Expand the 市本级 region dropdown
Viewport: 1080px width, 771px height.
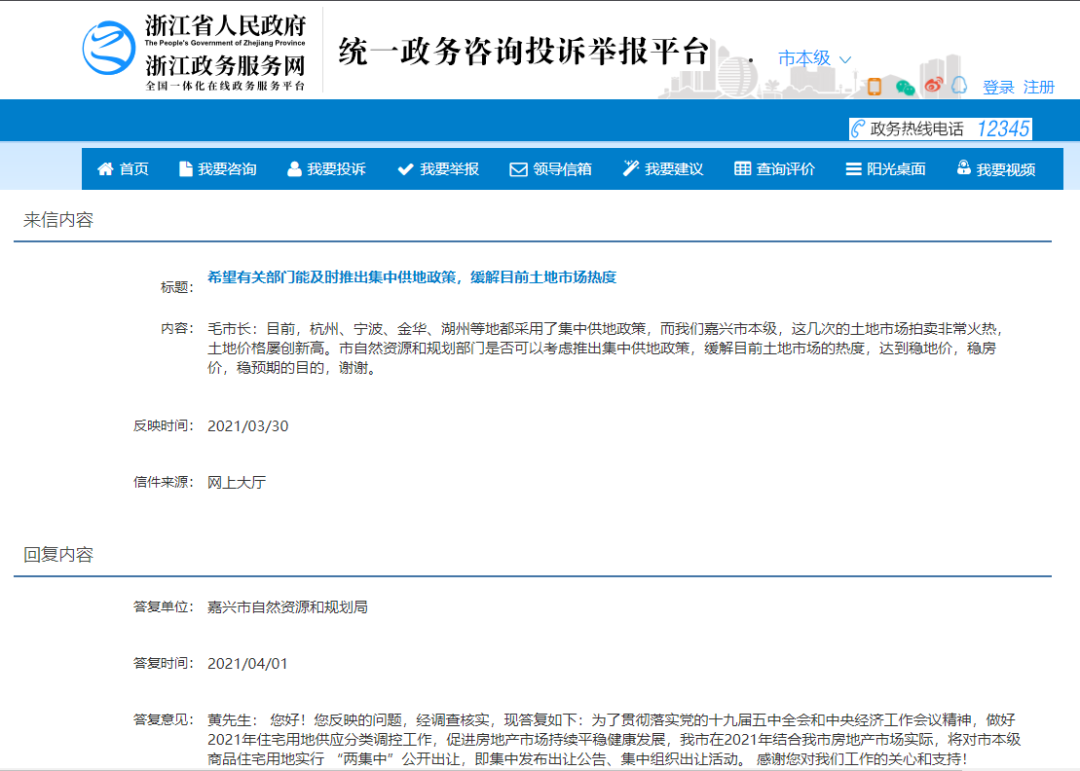tap(805, 59)
